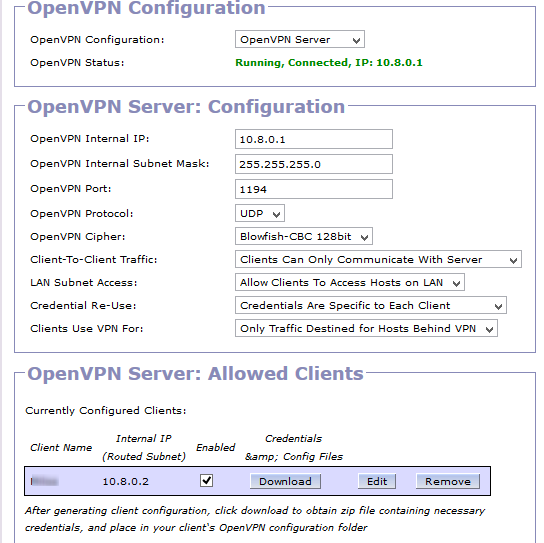Click the 'OpenVPN Status:' label
The height and width of the screenshot is (543, 544).
click(77, 62)
